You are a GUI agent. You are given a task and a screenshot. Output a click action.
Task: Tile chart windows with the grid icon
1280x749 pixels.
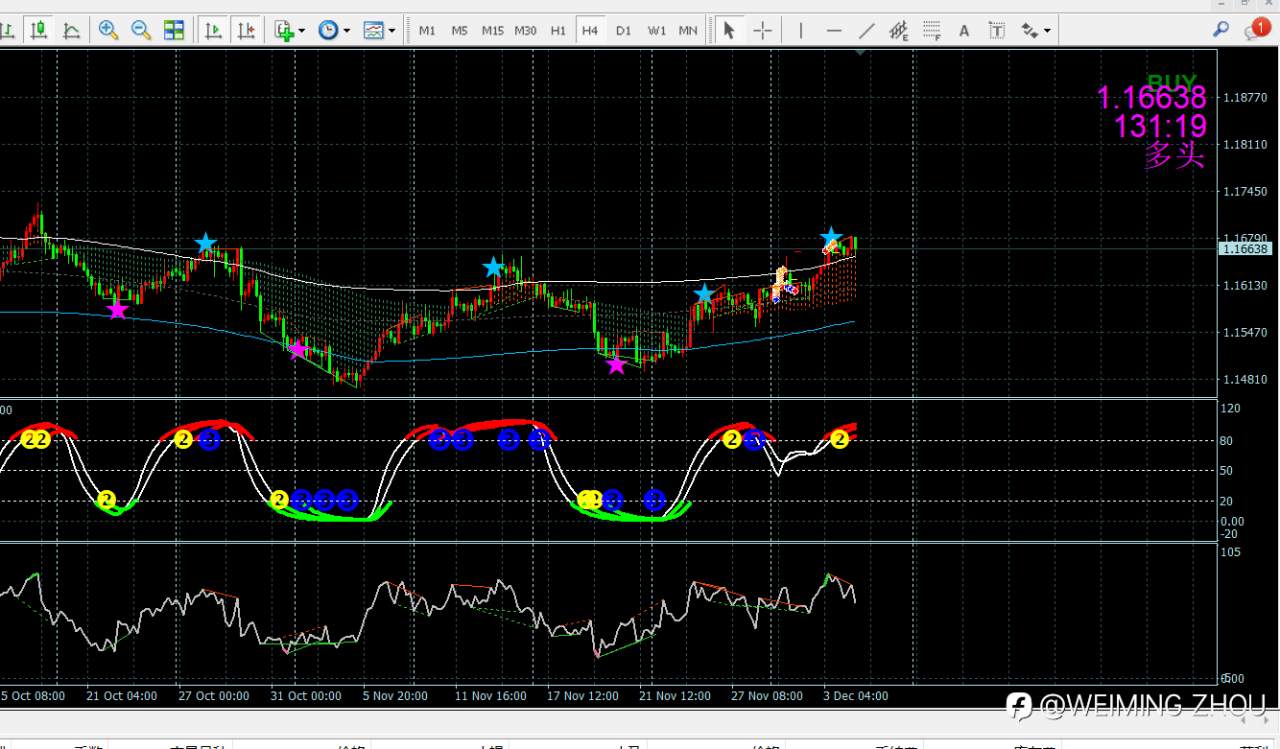tap(174, 30)
